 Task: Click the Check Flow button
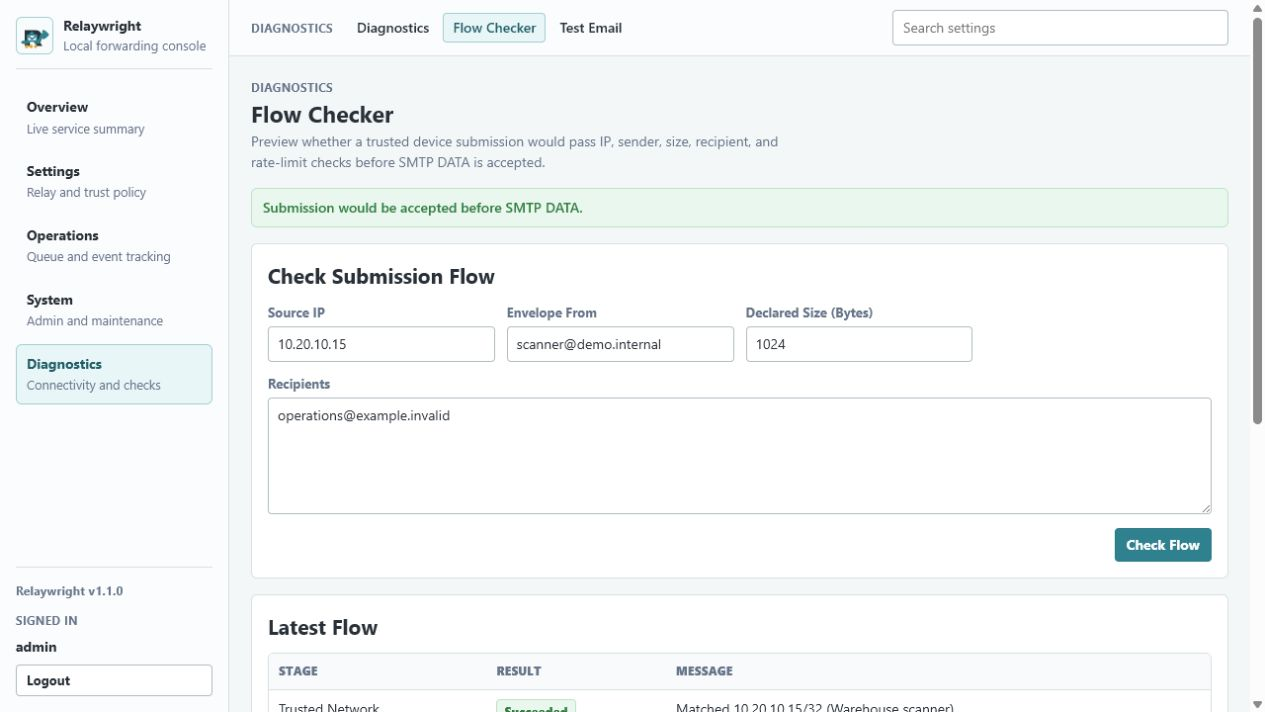1163,545
